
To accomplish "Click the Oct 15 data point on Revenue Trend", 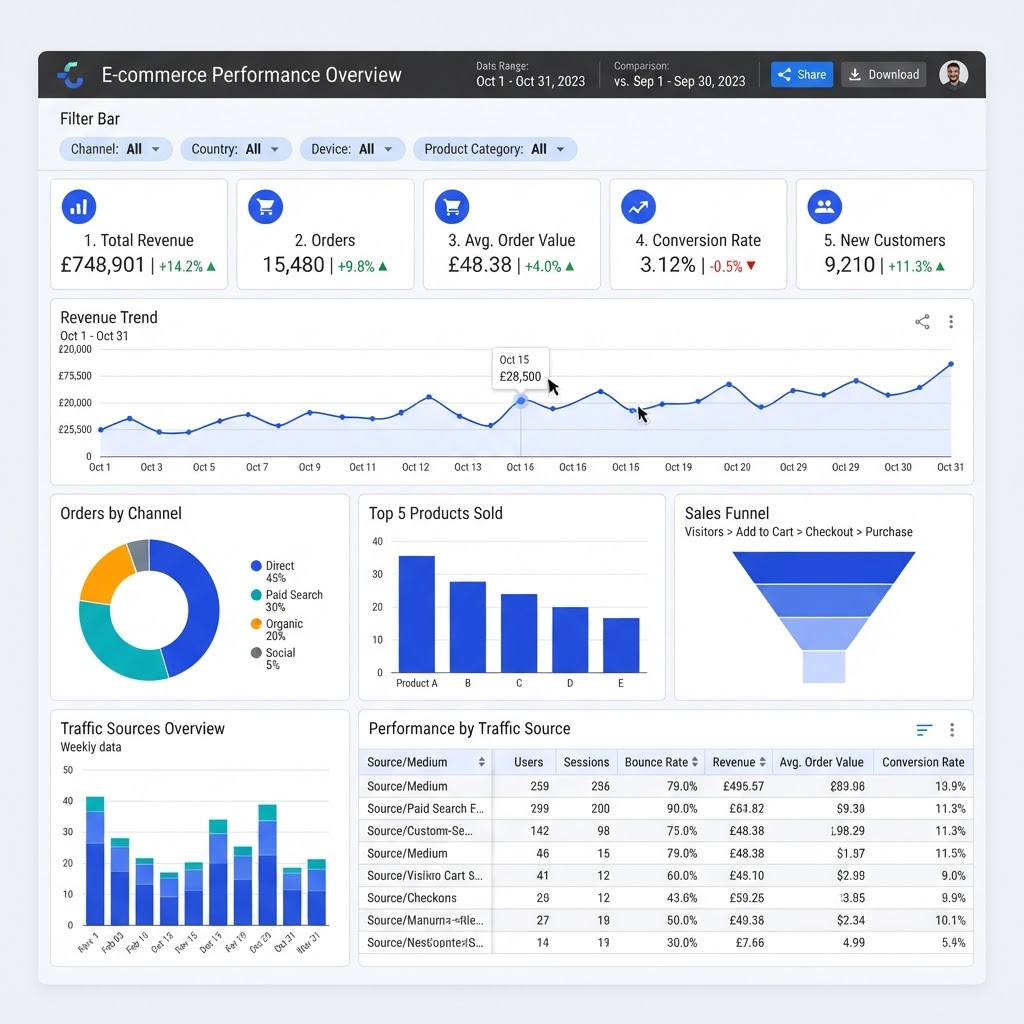I will coord(520,400).
